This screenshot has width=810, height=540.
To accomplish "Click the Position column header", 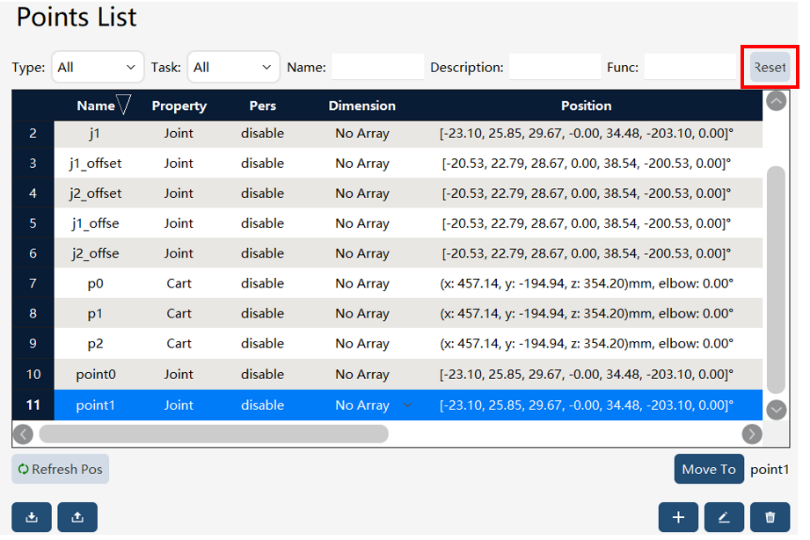I will [586, 105].
